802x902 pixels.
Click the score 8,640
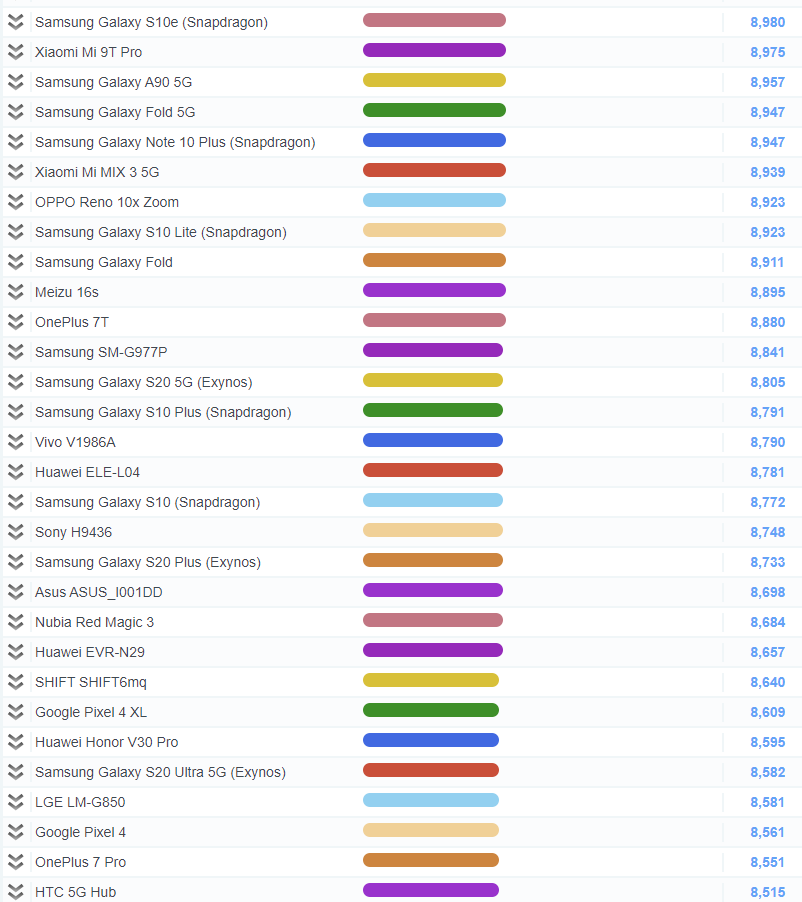point(767,682)
